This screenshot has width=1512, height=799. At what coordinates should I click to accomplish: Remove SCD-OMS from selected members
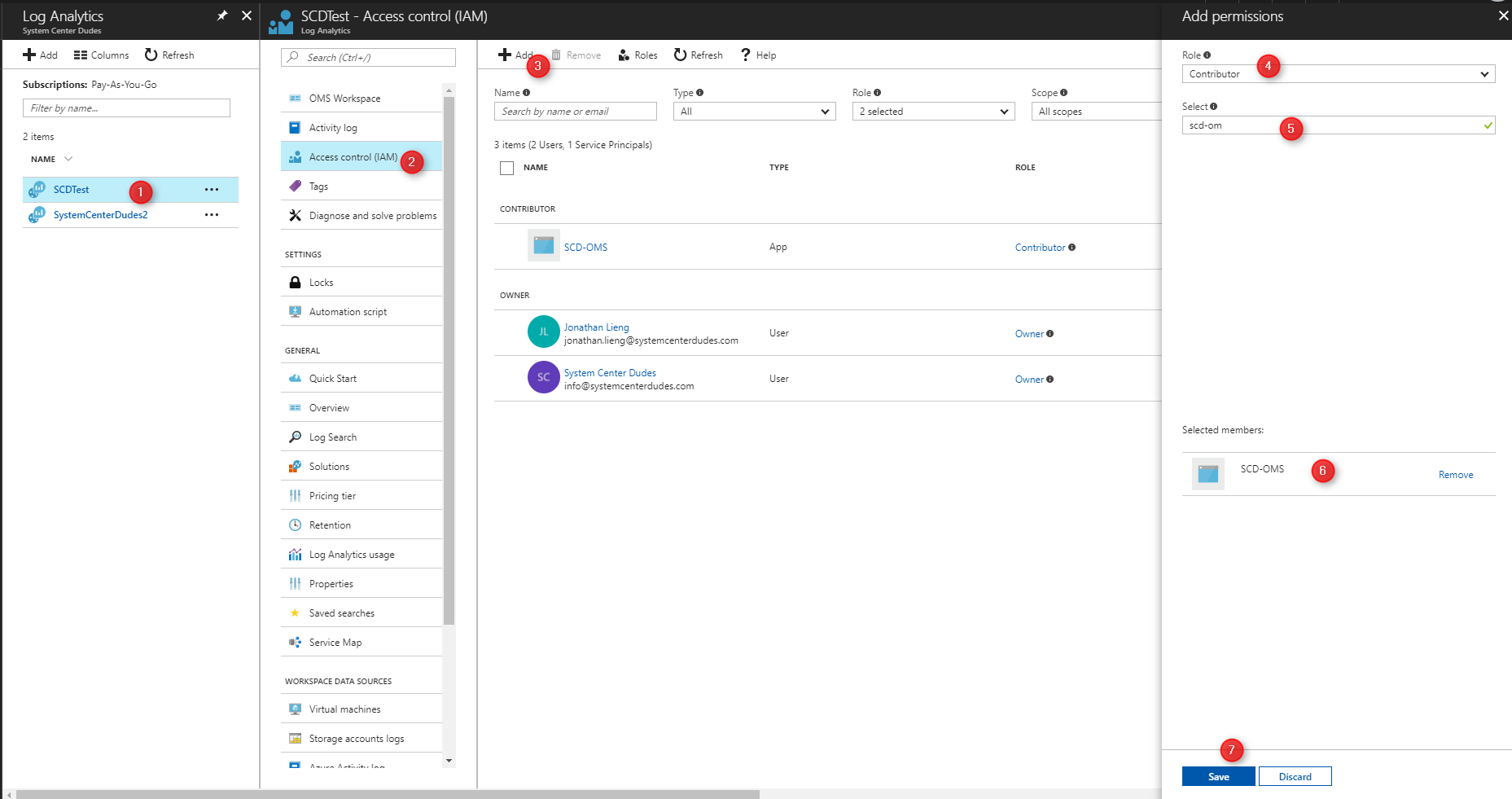point(1456,475)
